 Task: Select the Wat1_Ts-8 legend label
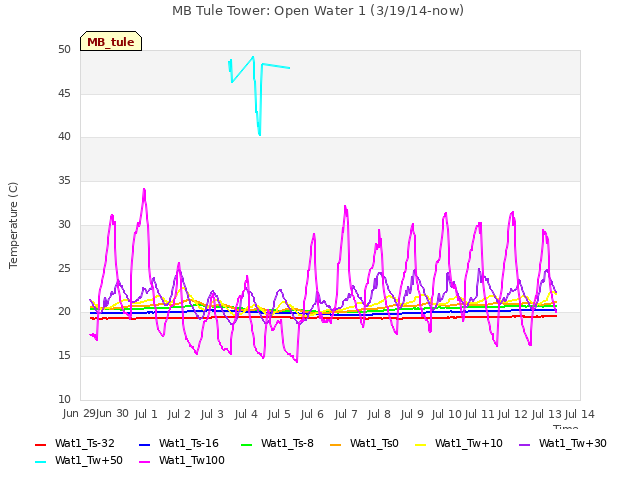287,444
